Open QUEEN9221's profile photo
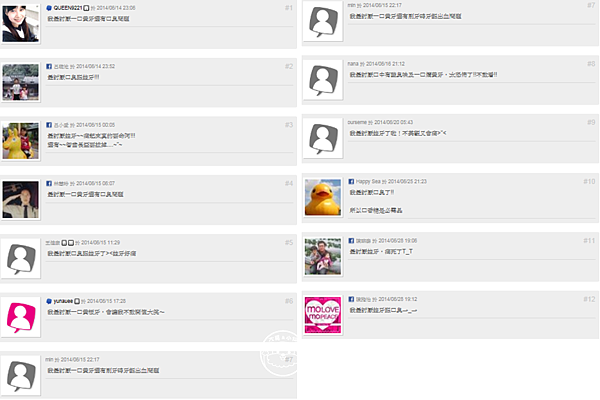 pos(20,24)
